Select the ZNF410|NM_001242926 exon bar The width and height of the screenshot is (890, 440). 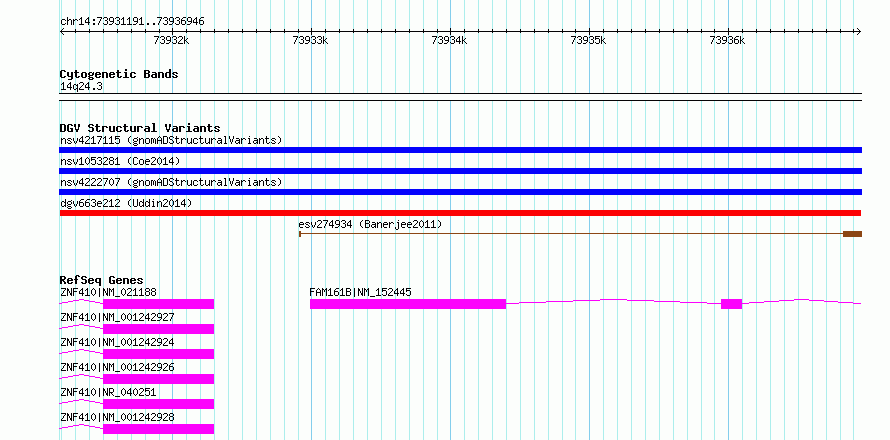(x=158, y=379)
